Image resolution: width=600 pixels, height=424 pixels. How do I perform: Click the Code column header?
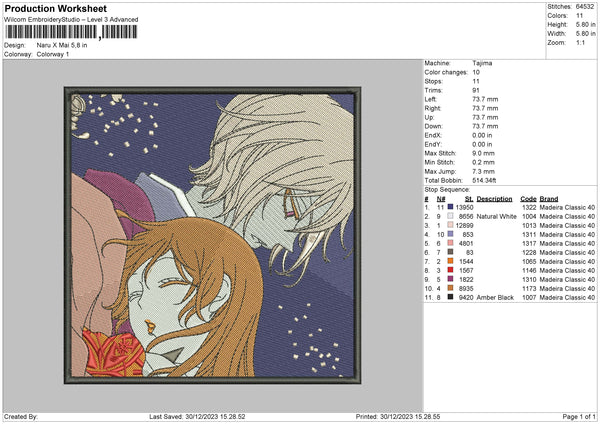click(528, 199)
